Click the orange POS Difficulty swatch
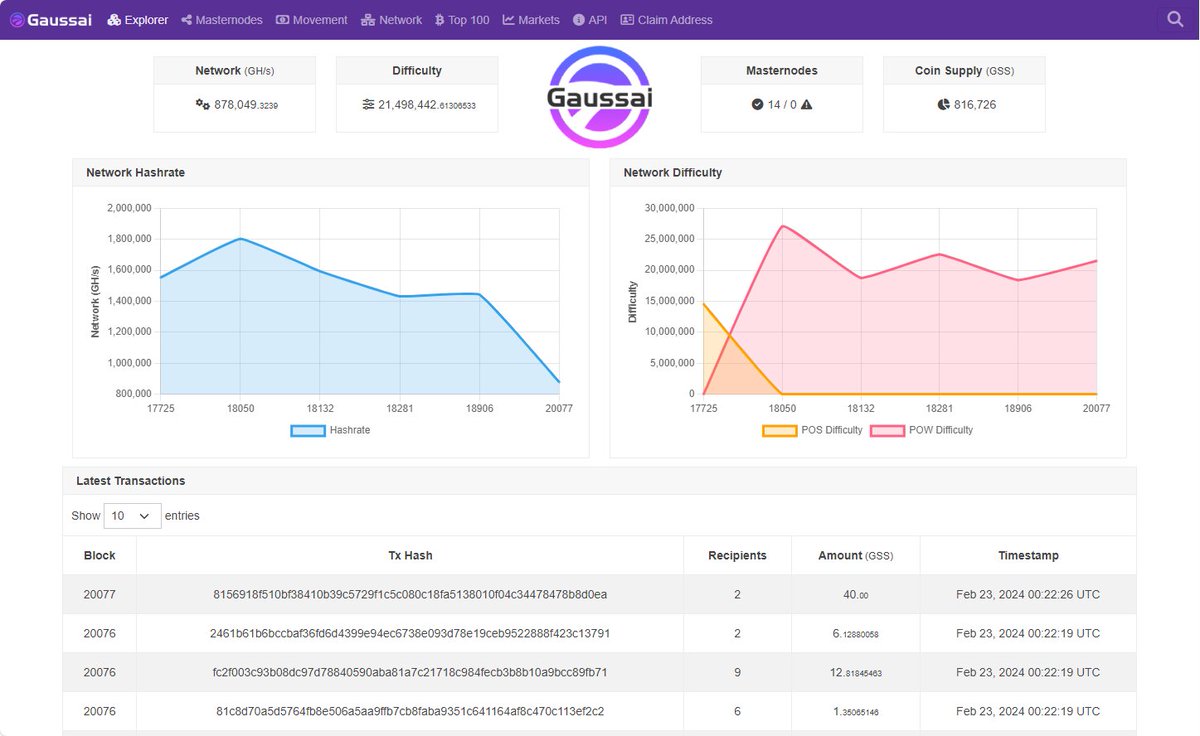The width and height of the screenshot is (1200, 736). point(780,431)
